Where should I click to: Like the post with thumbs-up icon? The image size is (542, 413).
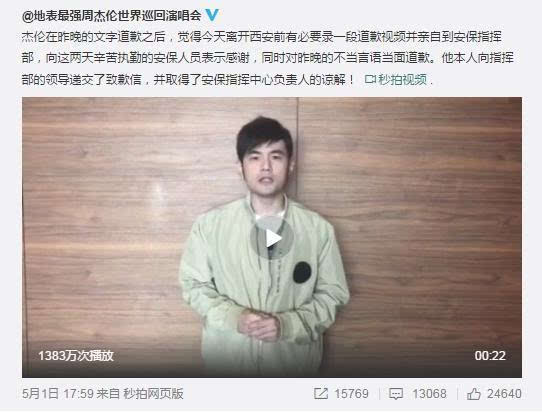474,394
